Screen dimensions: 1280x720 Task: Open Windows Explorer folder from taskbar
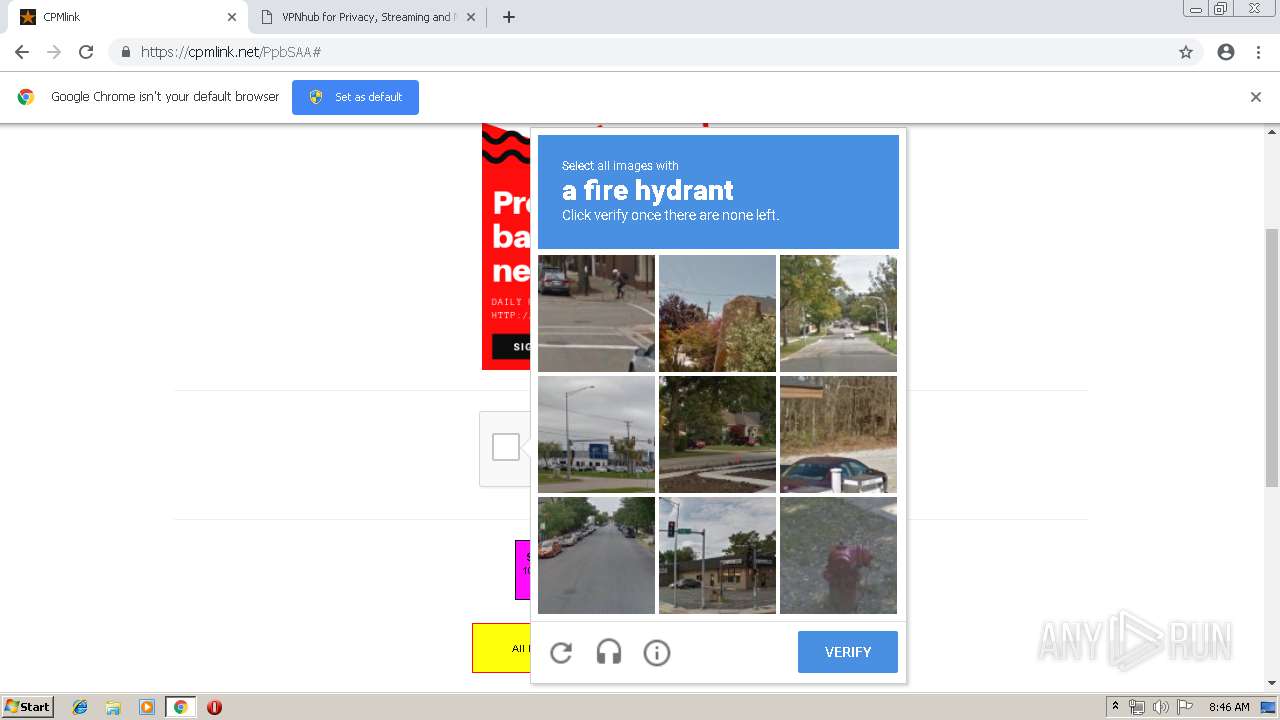(x=113, y=707)
